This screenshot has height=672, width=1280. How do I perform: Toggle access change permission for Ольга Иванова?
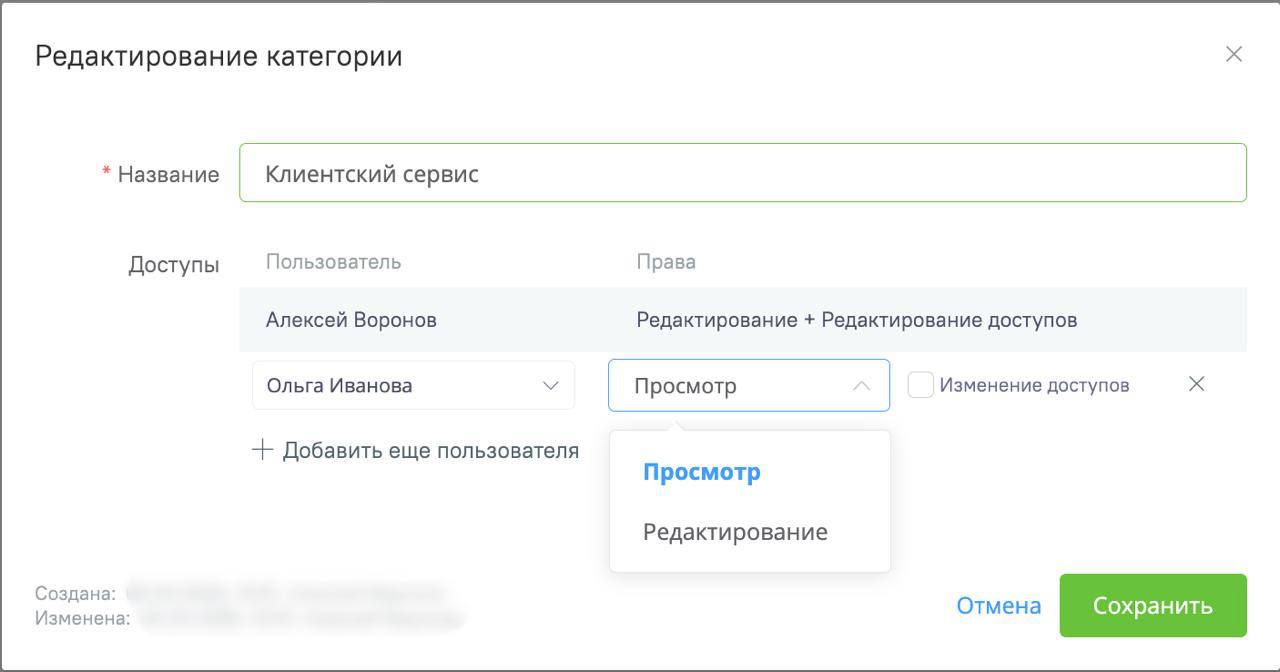(x=920, y=384)
